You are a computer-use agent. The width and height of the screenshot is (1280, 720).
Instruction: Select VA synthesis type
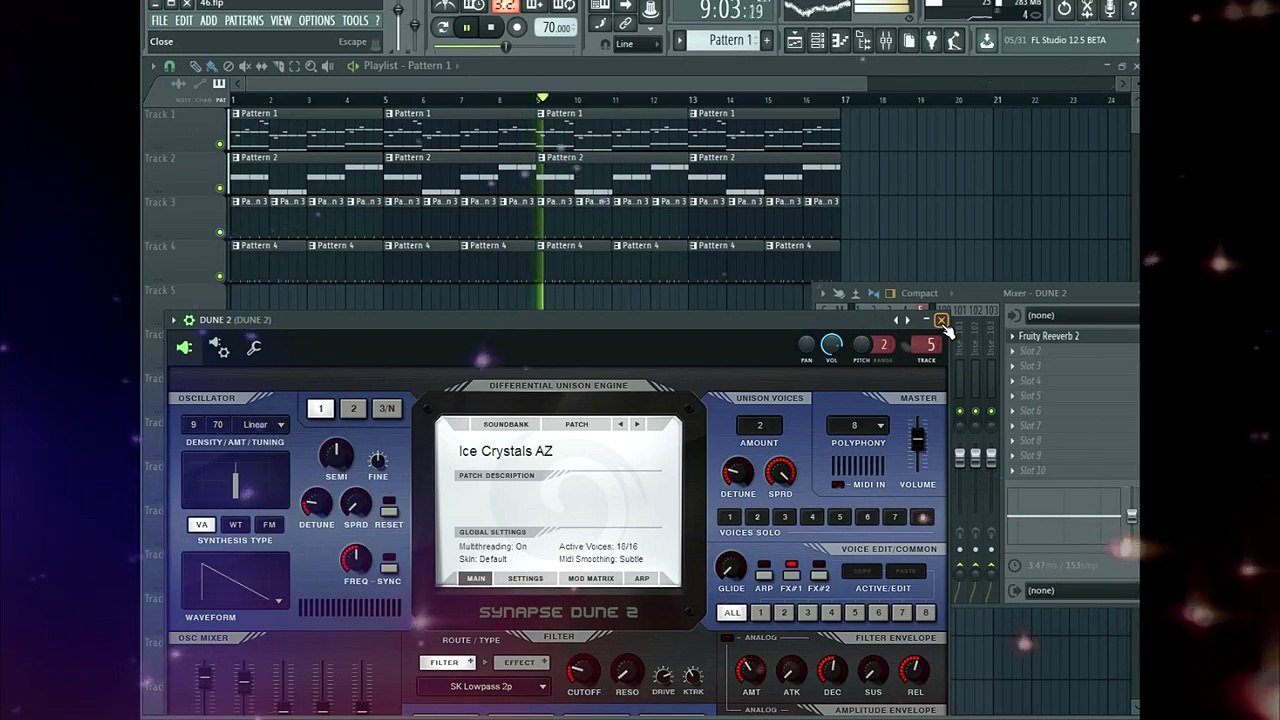point(202,525)
